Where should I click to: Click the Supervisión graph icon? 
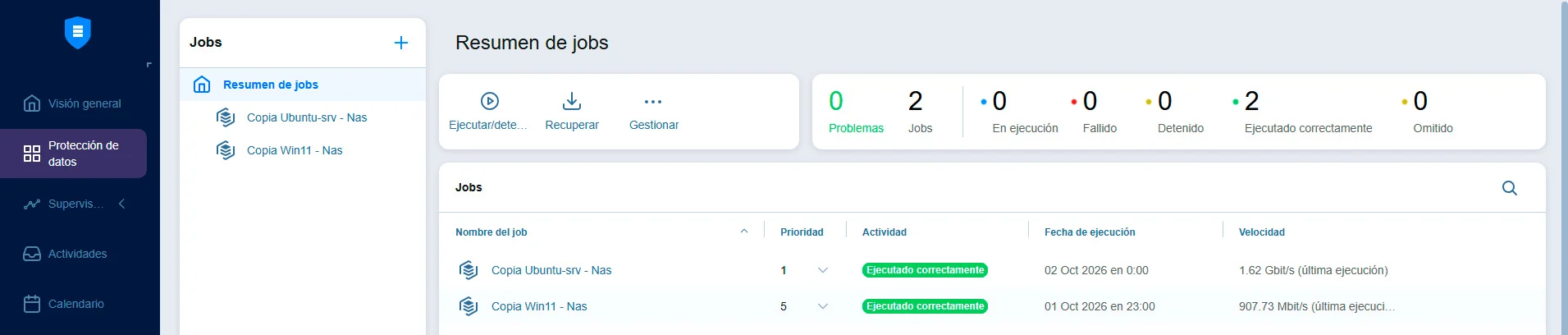pyautogui.click(x=32, y=204)
